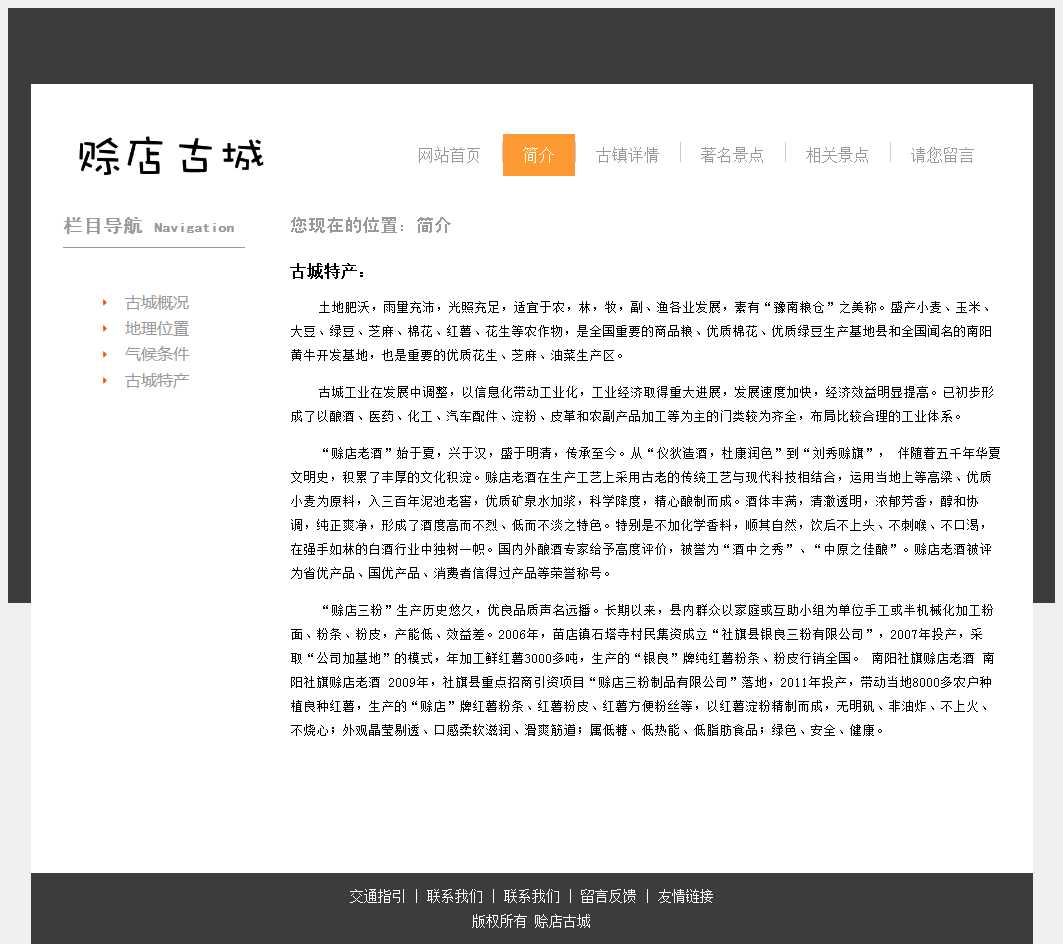Open the 网站首页 navigation tab
1063x944 pixels.
pos(449,155)
